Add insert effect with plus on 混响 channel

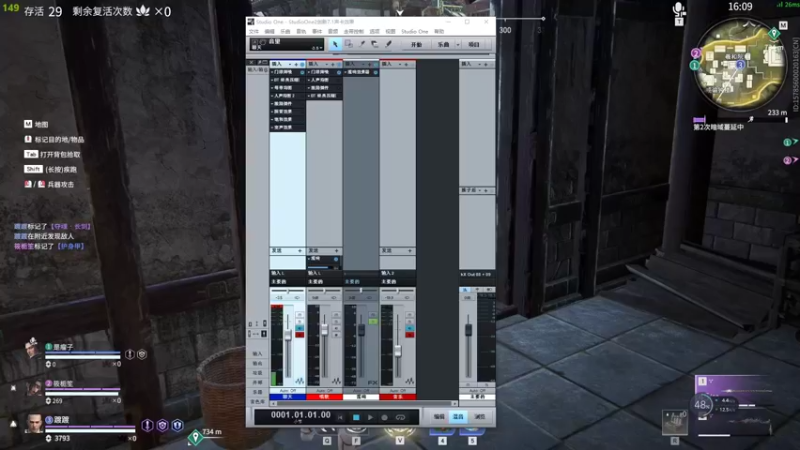pyautogui.click(x=369, y=64)
